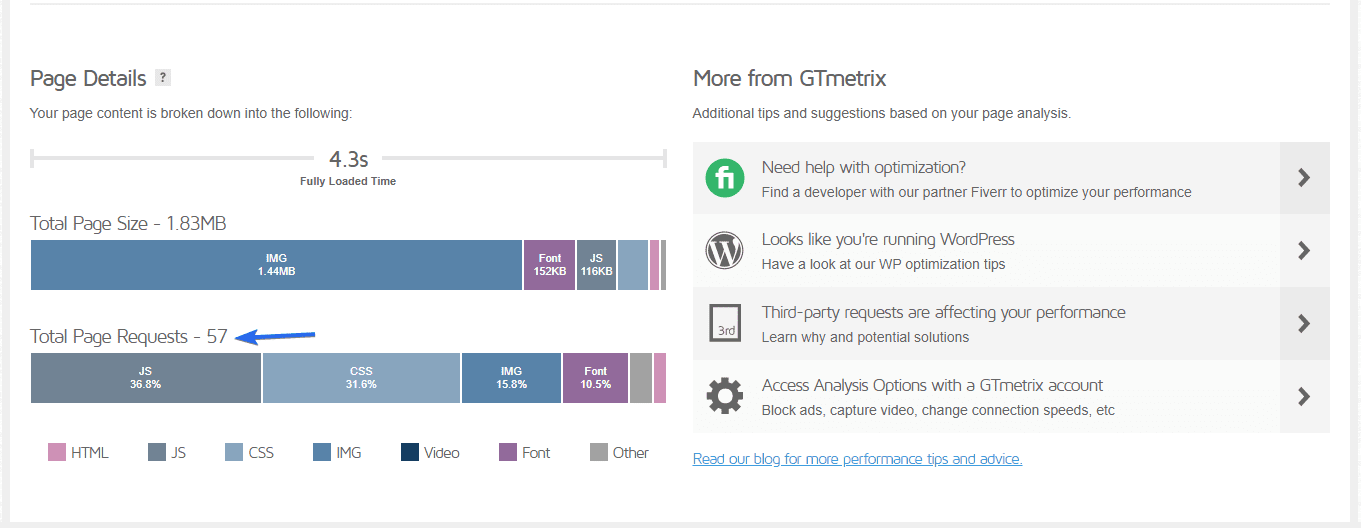The height and width of the screenshot is (528, 1361).
Task: Click the WordPress logo icon
Action: (725, 250)
